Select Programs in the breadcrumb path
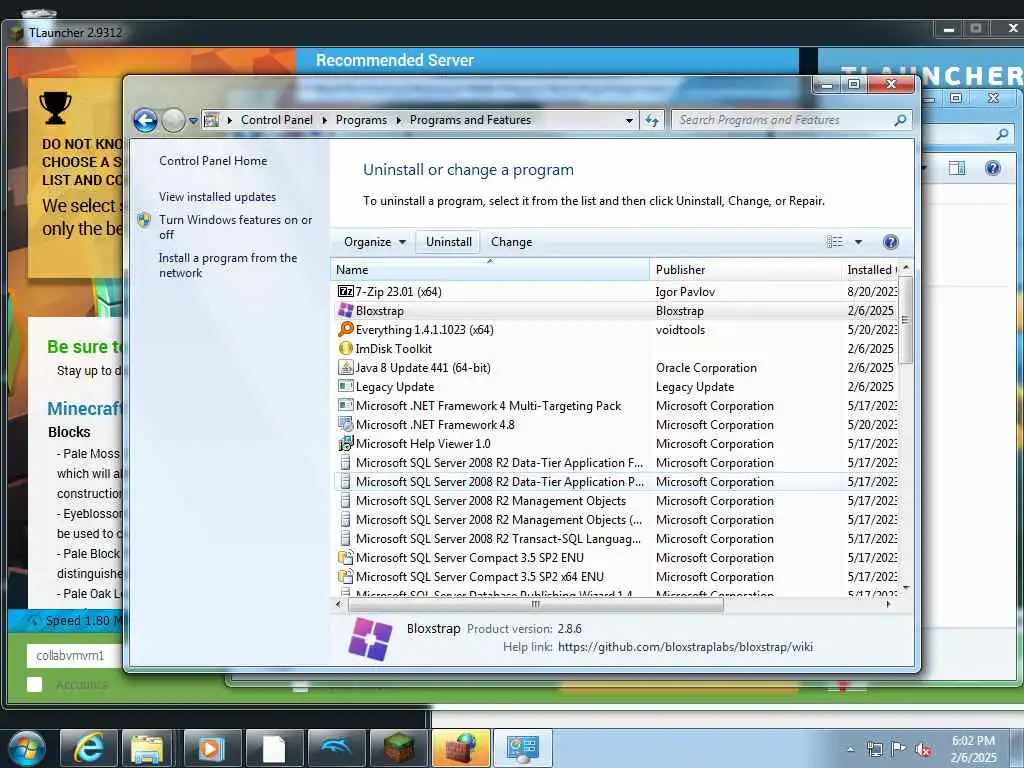Viewport: 1024px width, 768px height. pyautogui.click(x=361, y=120)
